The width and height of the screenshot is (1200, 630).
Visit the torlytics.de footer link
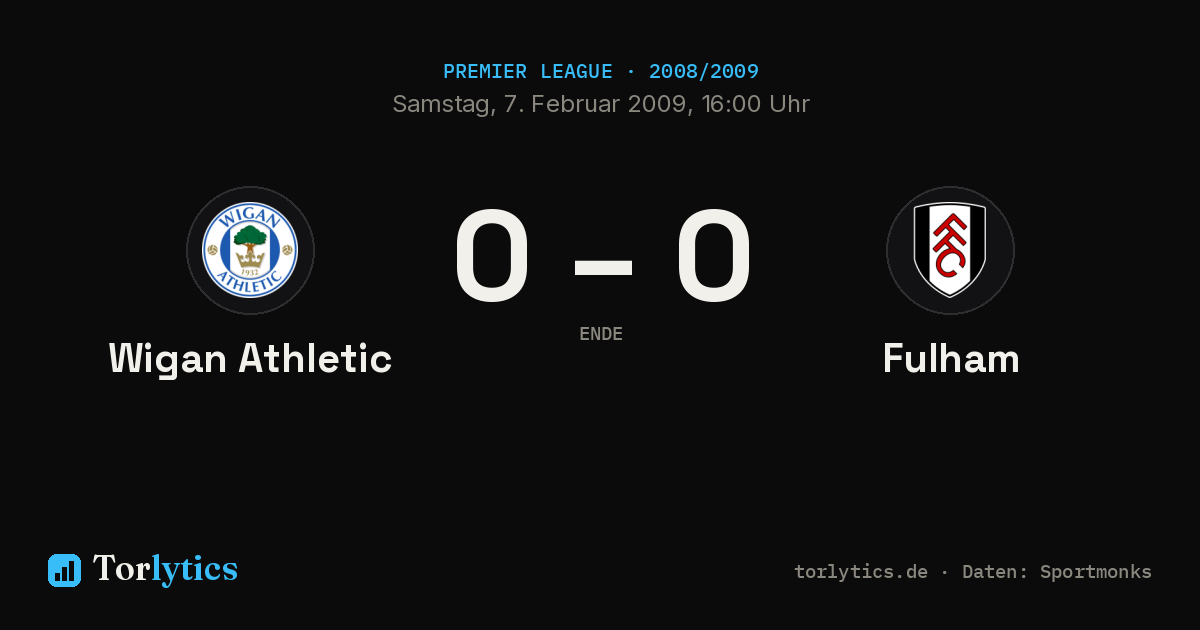861,572
